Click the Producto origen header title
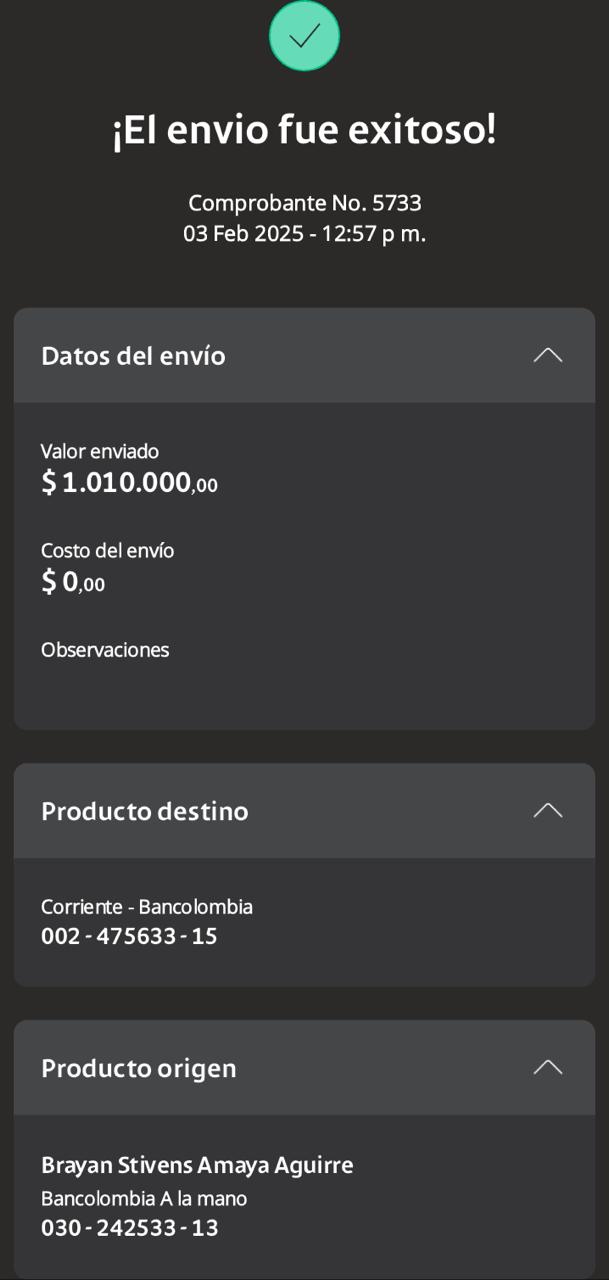 (x=138, y=1068)
